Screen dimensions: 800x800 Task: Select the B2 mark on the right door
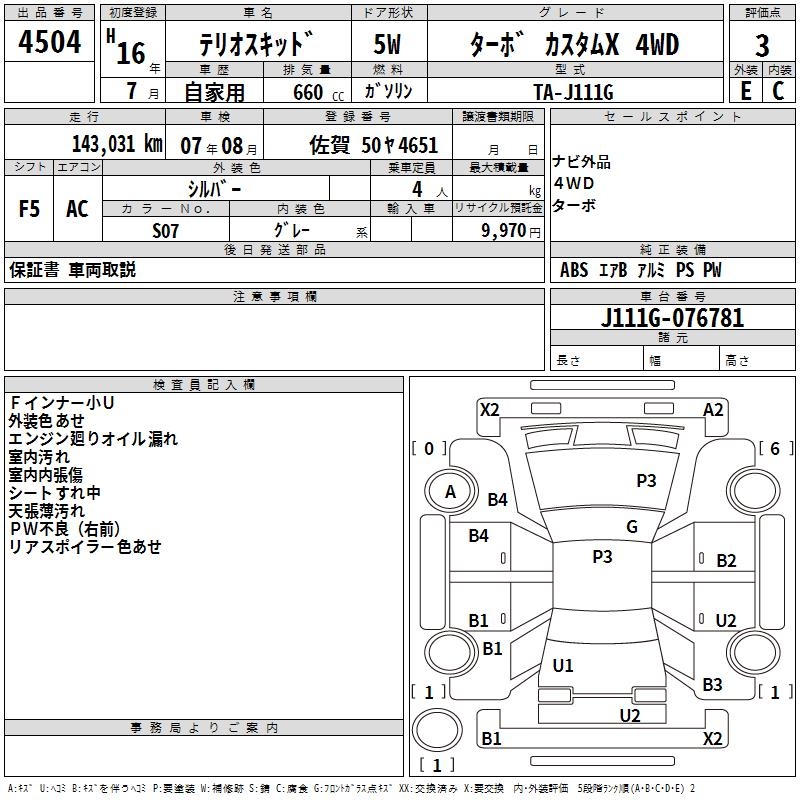(726, 561)
